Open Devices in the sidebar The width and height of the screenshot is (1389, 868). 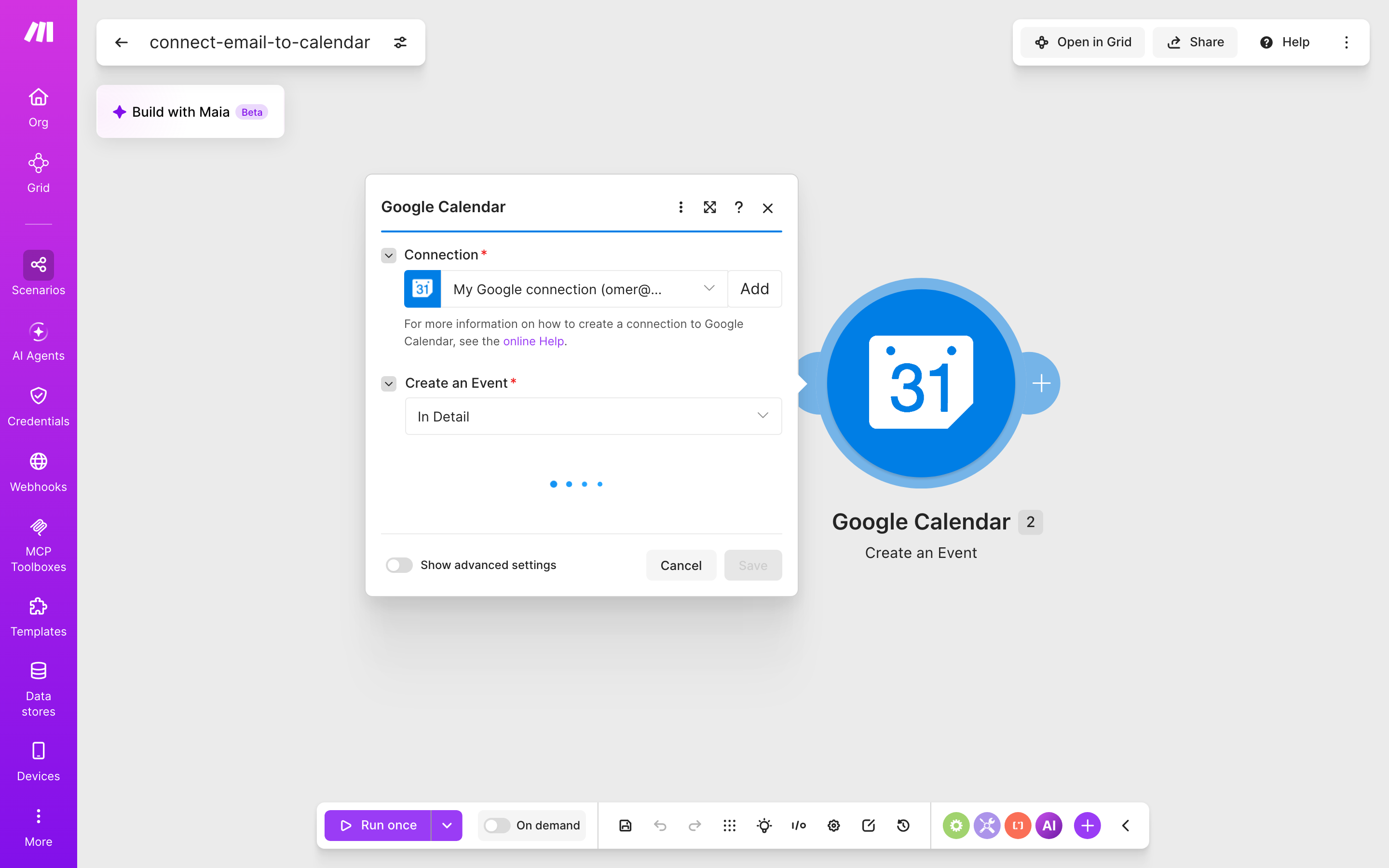pos(39,762)
